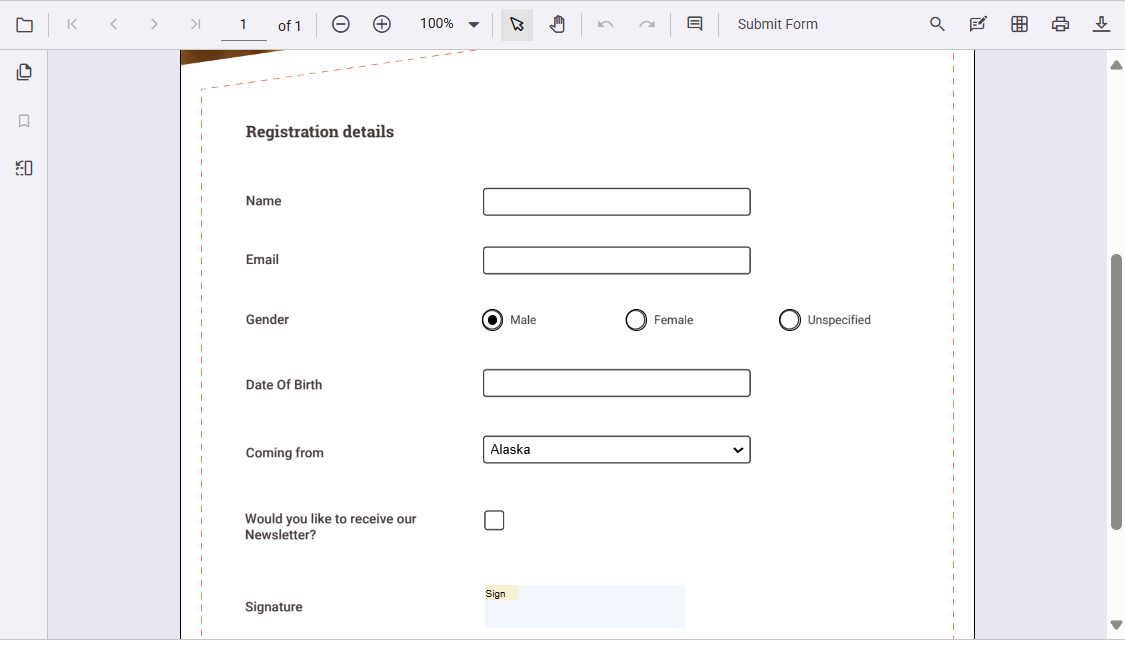
Task: Jump to the first page using navigation arrow
Action: click(72, 24)
